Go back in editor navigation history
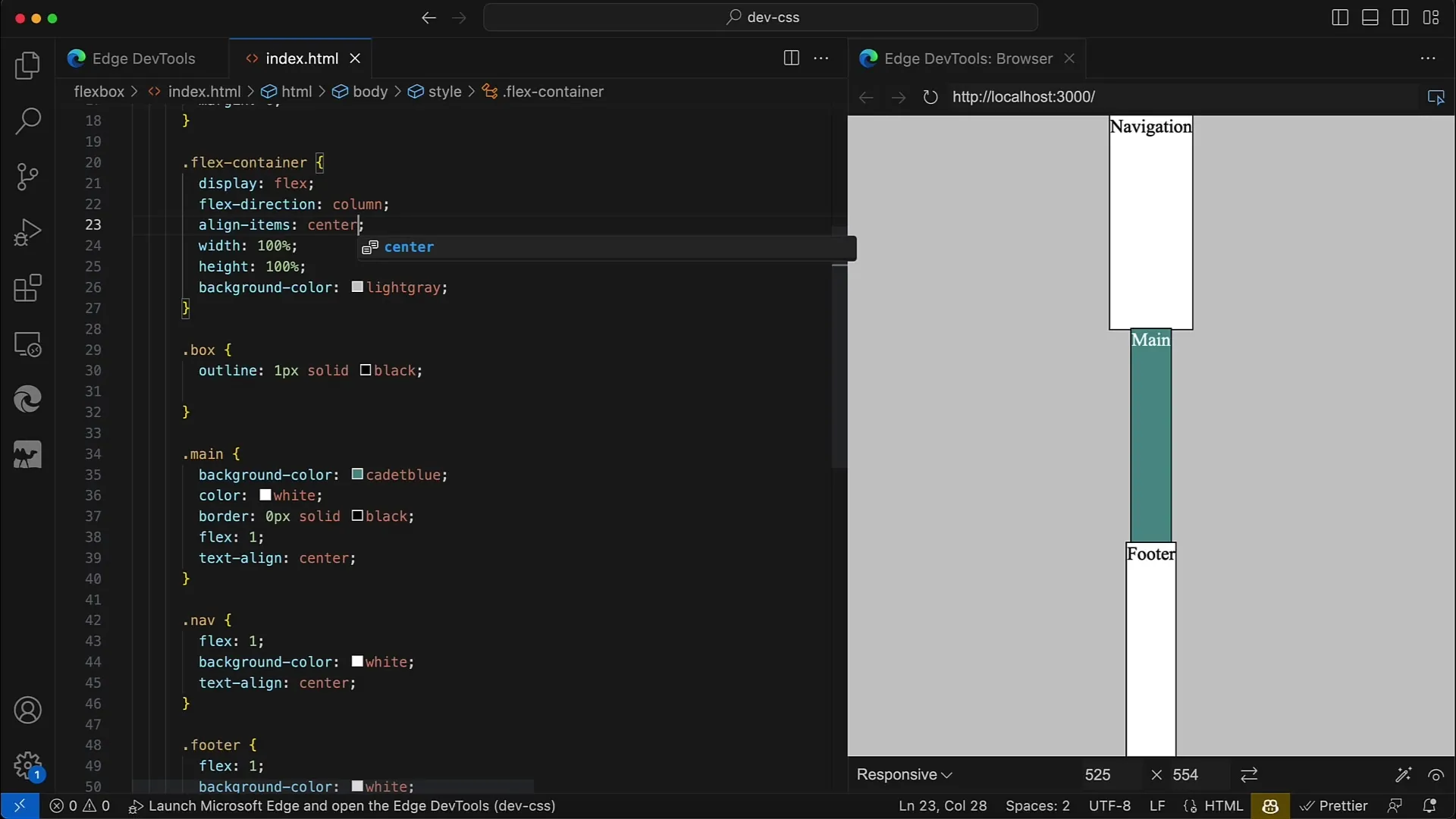The width and height of the screenshot is (1456, 819). coord(428,17)
